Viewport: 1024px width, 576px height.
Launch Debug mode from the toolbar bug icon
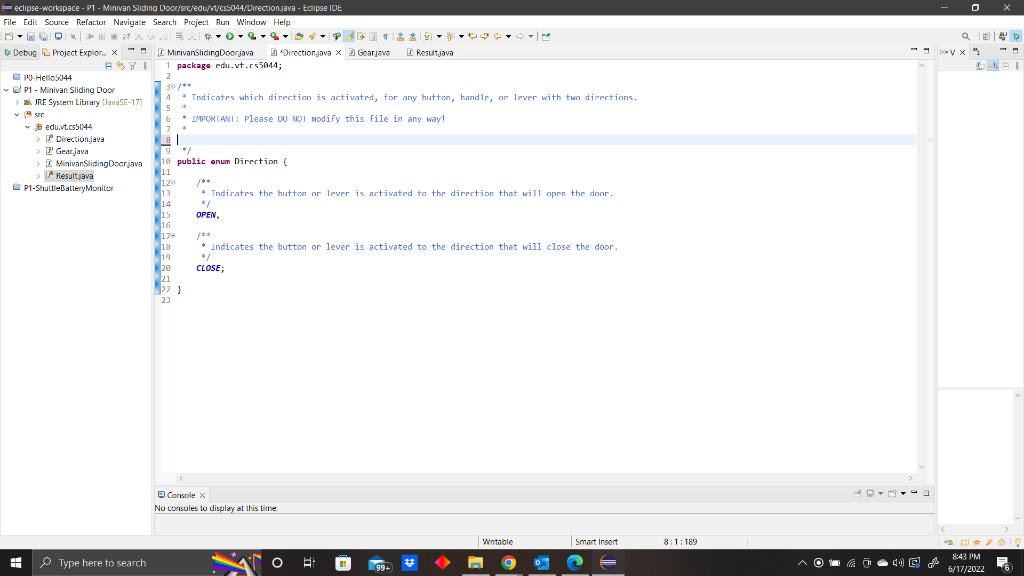pyautogui.click(x=207, y=36)
